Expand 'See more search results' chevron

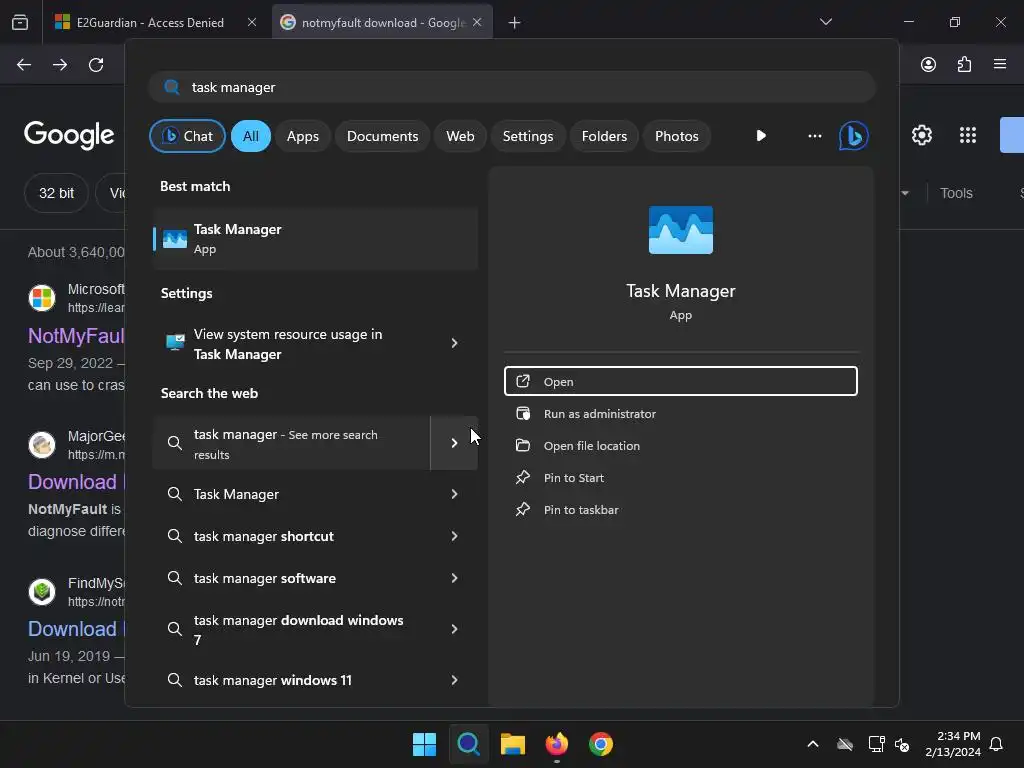click(454, 443)
